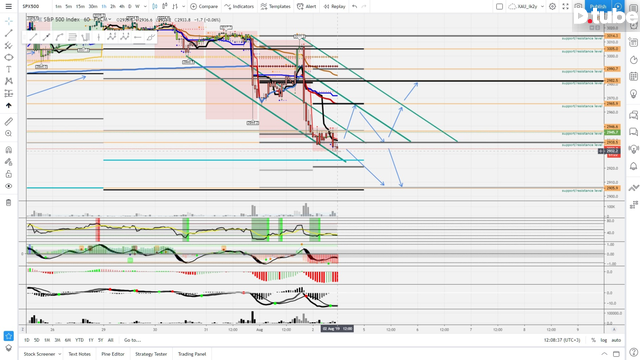Select the Text annotation tool
The image size is (640, 360).
point(9,69)
